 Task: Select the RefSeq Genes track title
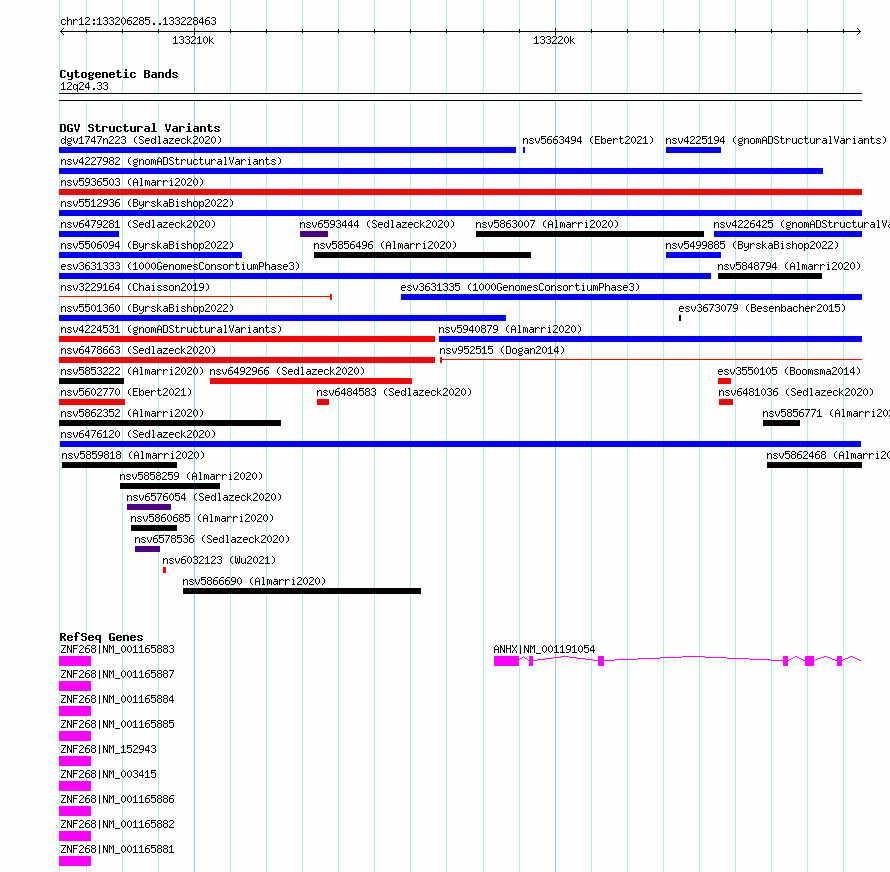tap(101, 637)
